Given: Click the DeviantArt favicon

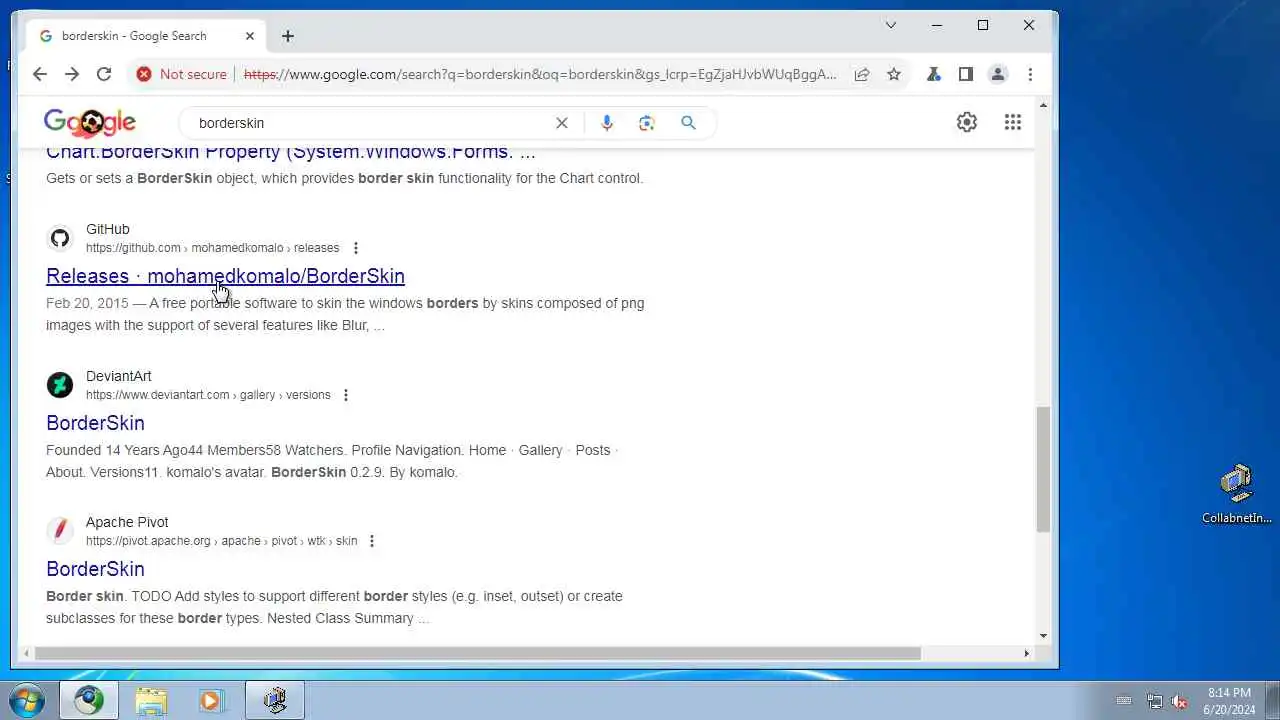Looking at the screenshot, I should click(60, 385).
